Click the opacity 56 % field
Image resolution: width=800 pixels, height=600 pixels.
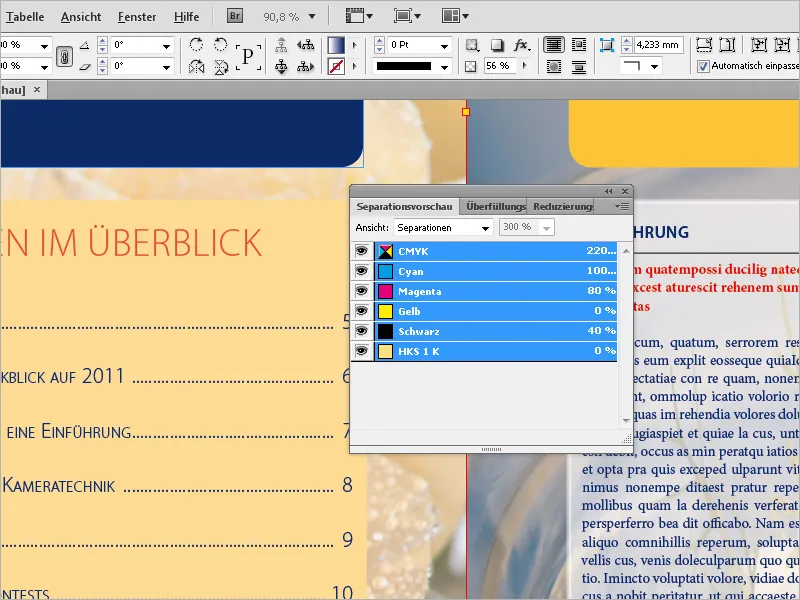500,66
